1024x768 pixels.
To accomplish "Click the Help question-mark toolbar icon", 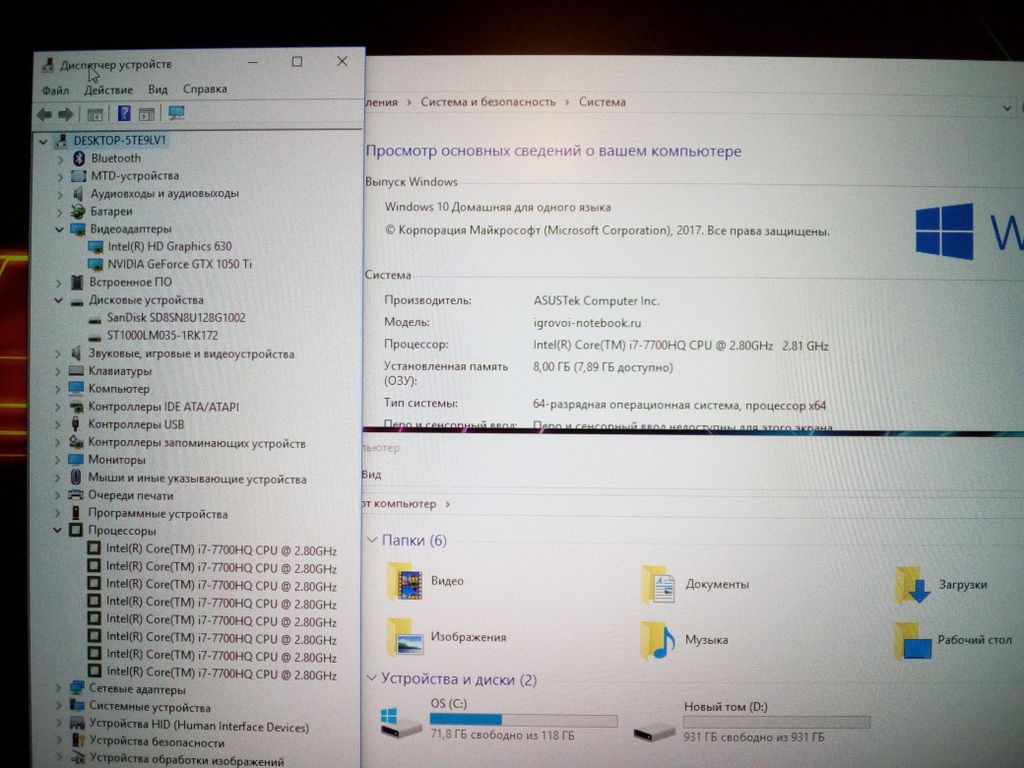I will coord(124,114).
